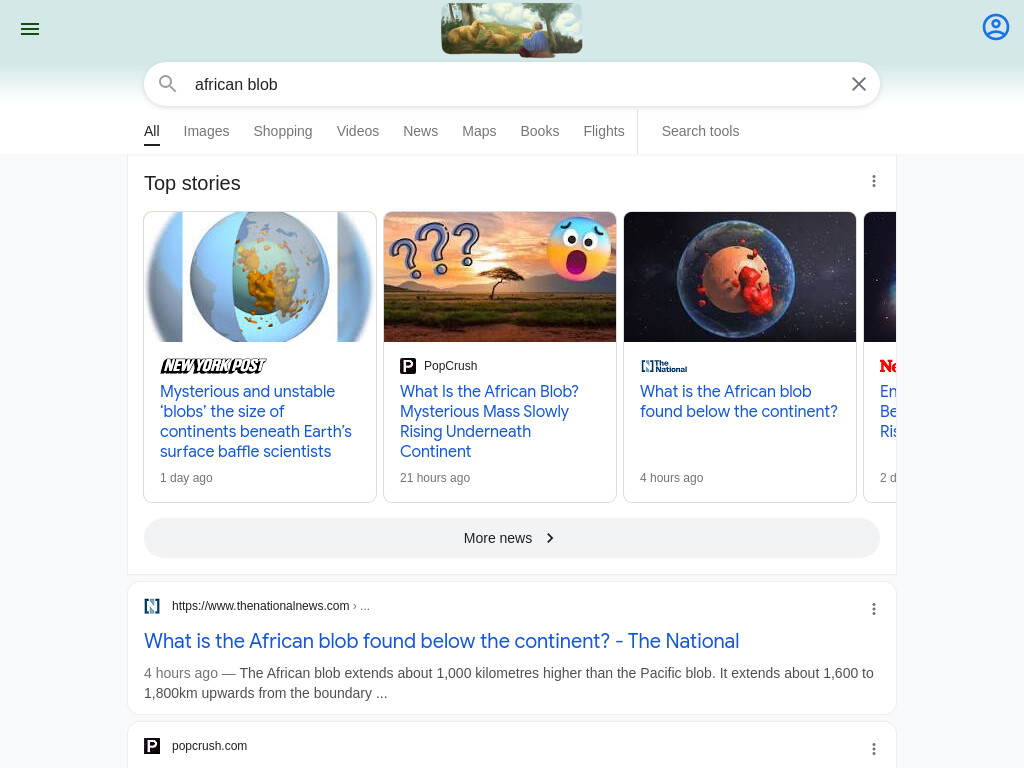Select the All tab
Screen dimensions: 1024x768
152,131
